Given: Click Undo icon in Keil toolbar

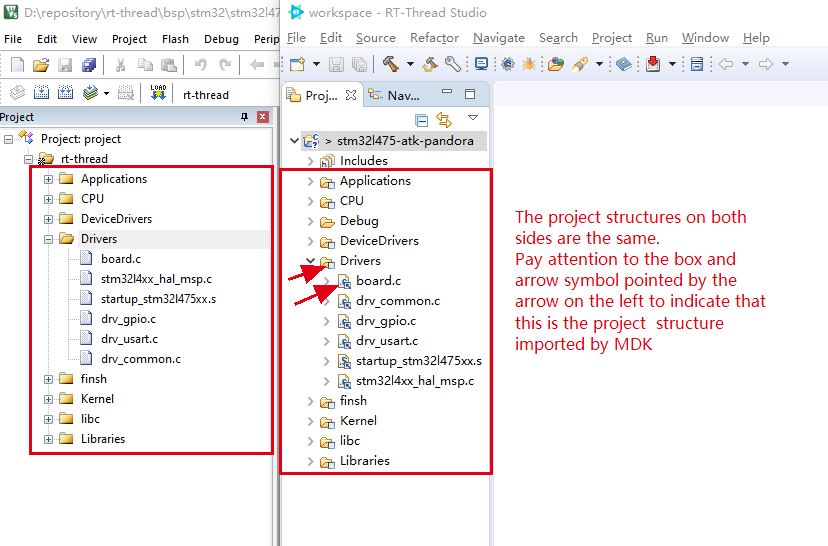Looking at the screenshot, I should [201, 65].
